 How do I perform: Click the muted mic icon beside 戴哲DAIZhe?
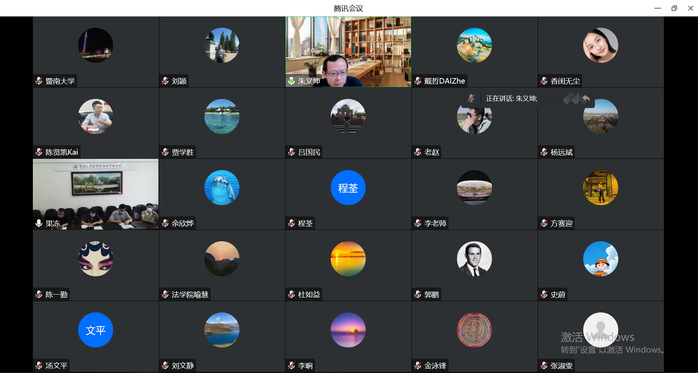point(418,81)
